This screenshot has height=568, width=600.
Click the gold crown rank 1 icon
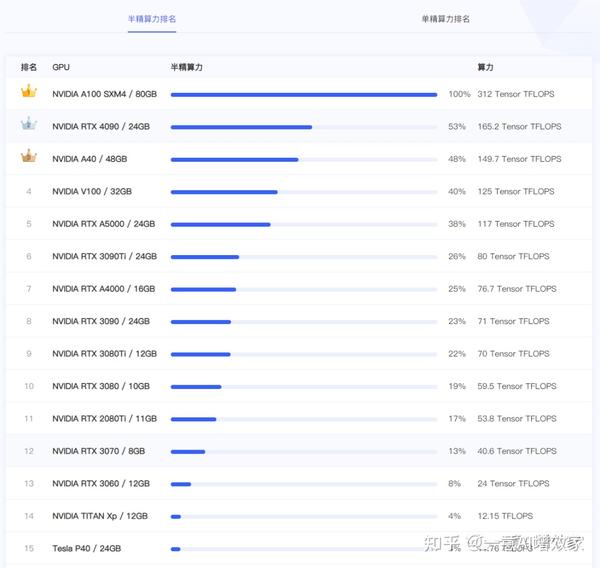click(28, 92)
